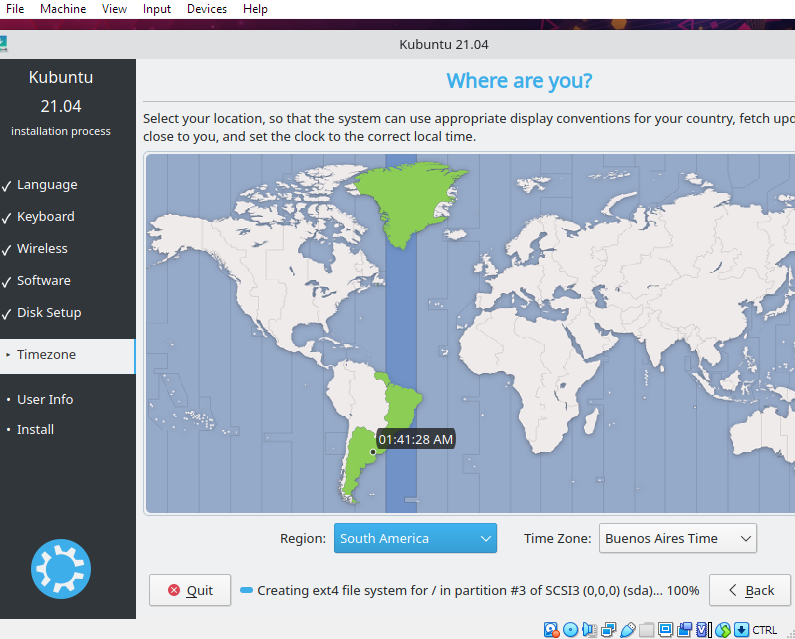Click the Quit button
Viewport: 795px width, 639px height.
[190, 590]
